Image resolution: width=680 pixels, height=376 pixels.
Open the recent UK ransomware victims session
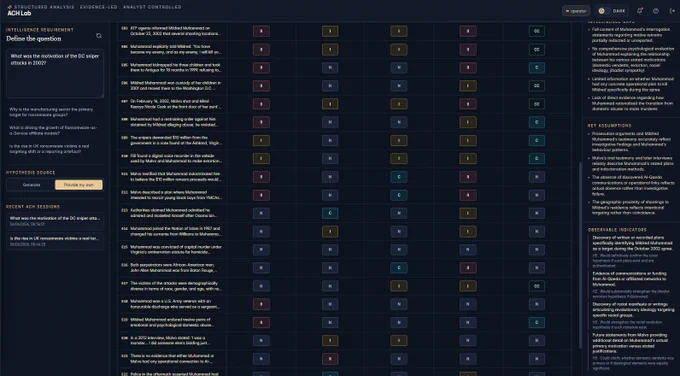pyautogui.click(x=55, y=241)
